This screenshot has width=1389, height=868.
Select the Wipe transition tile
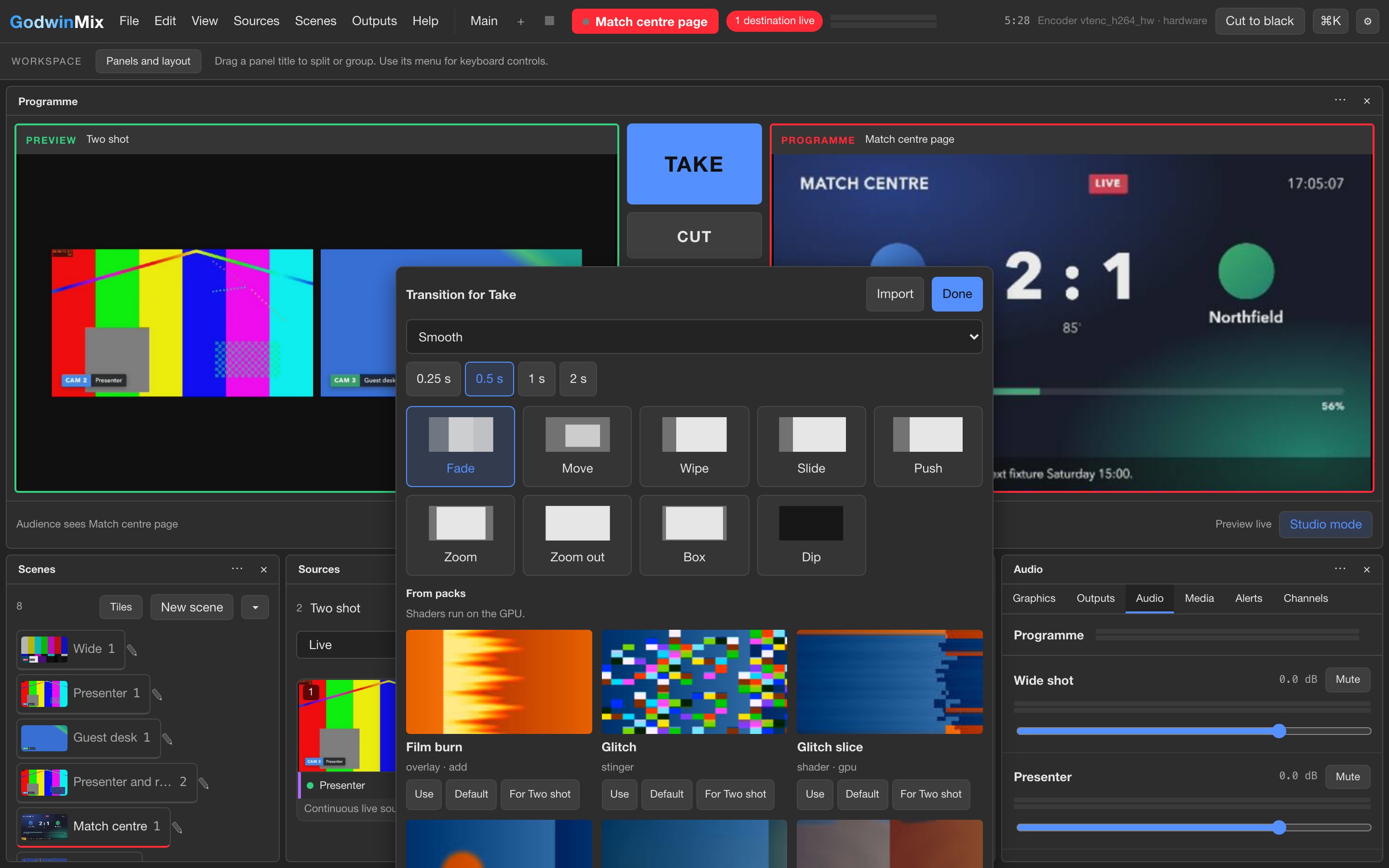(694, 446)
